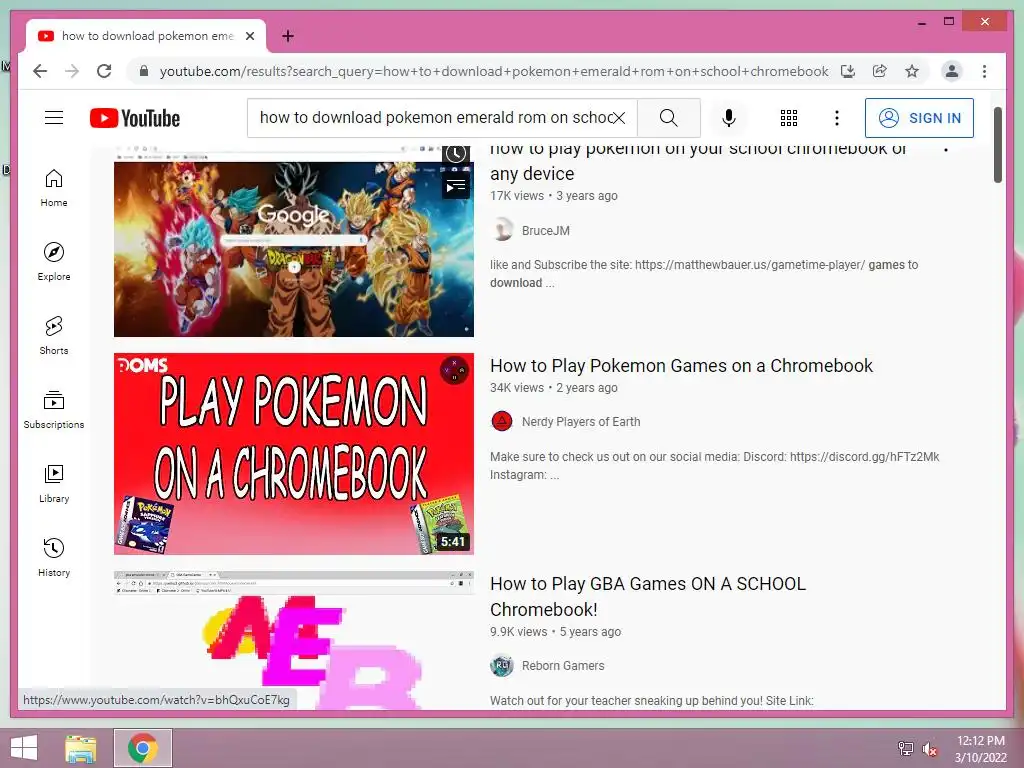Select the 'how to download pokemon' tab
Viewport: 1024px width, 768px height.
(146, 36)
